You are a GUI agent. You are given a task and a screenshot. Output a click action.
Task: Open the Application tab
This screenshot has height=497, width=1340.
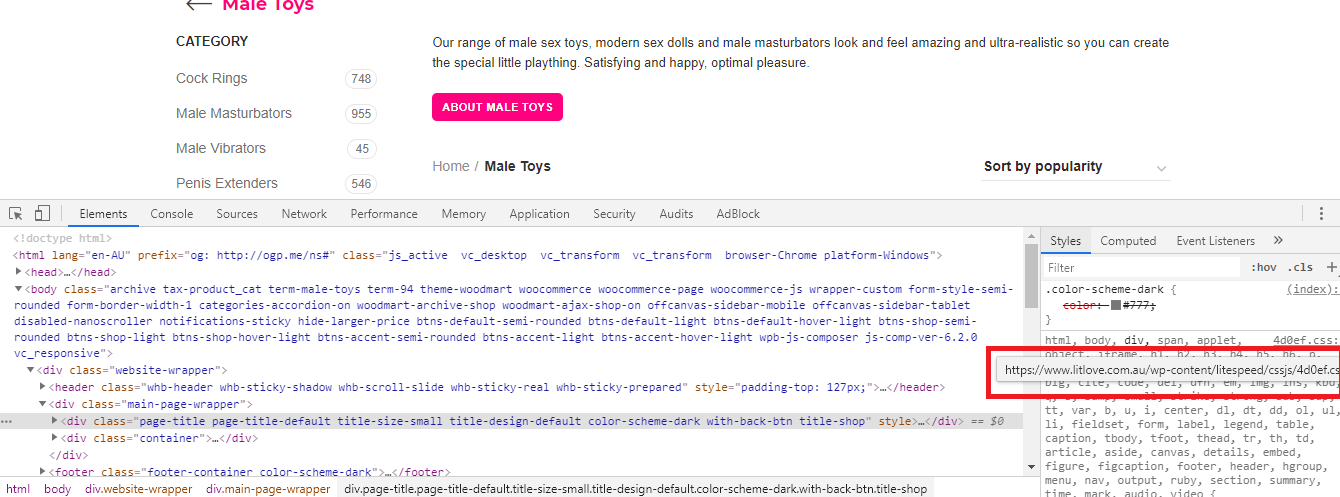tap(539, 214)
